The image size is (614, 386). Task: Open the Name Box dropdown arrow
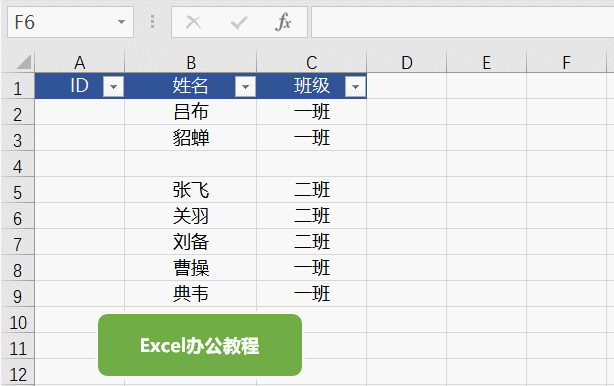point(121,22)
